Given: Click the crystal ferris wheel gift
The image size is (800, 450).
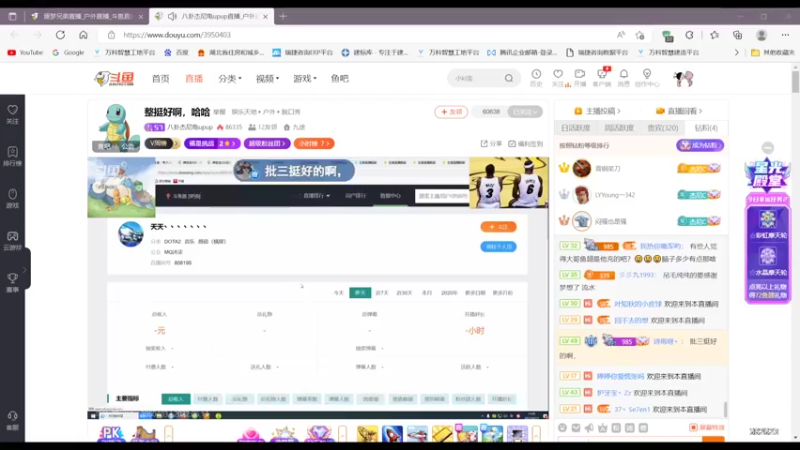Looking at the screenshot, I should click(768, 261).
